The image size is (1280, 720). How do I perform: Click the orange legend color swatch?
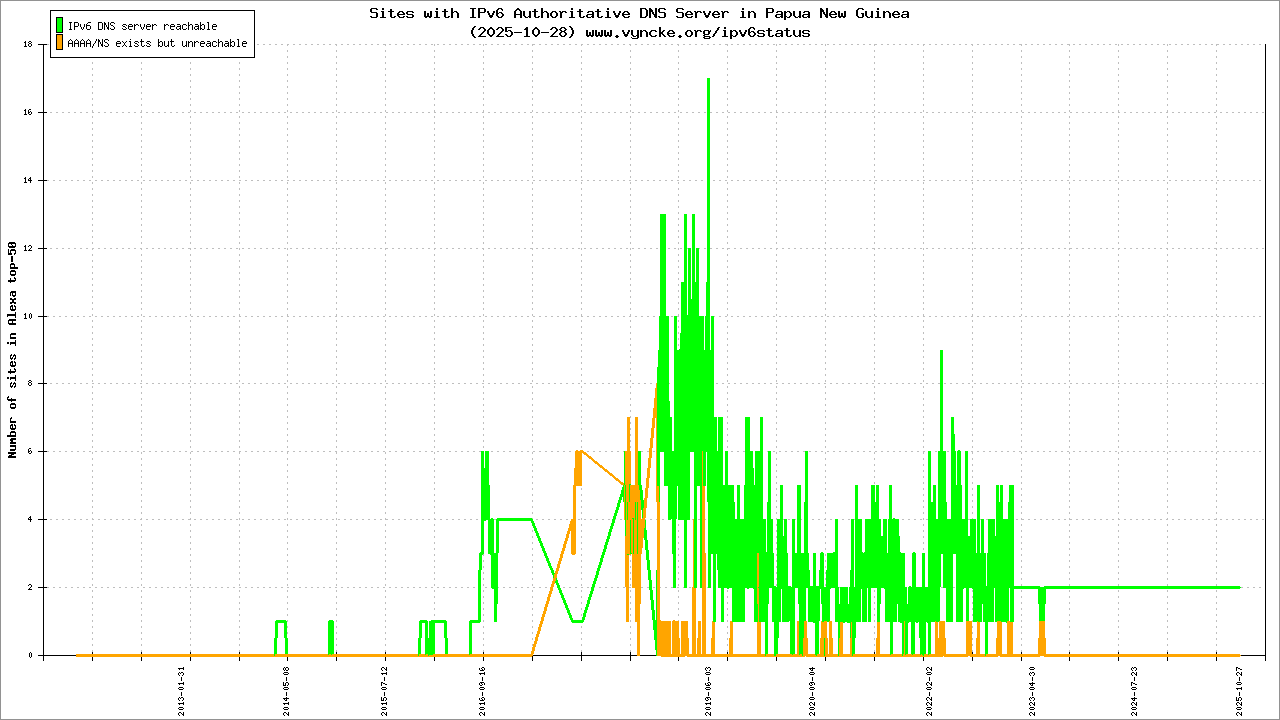[60, 43]
